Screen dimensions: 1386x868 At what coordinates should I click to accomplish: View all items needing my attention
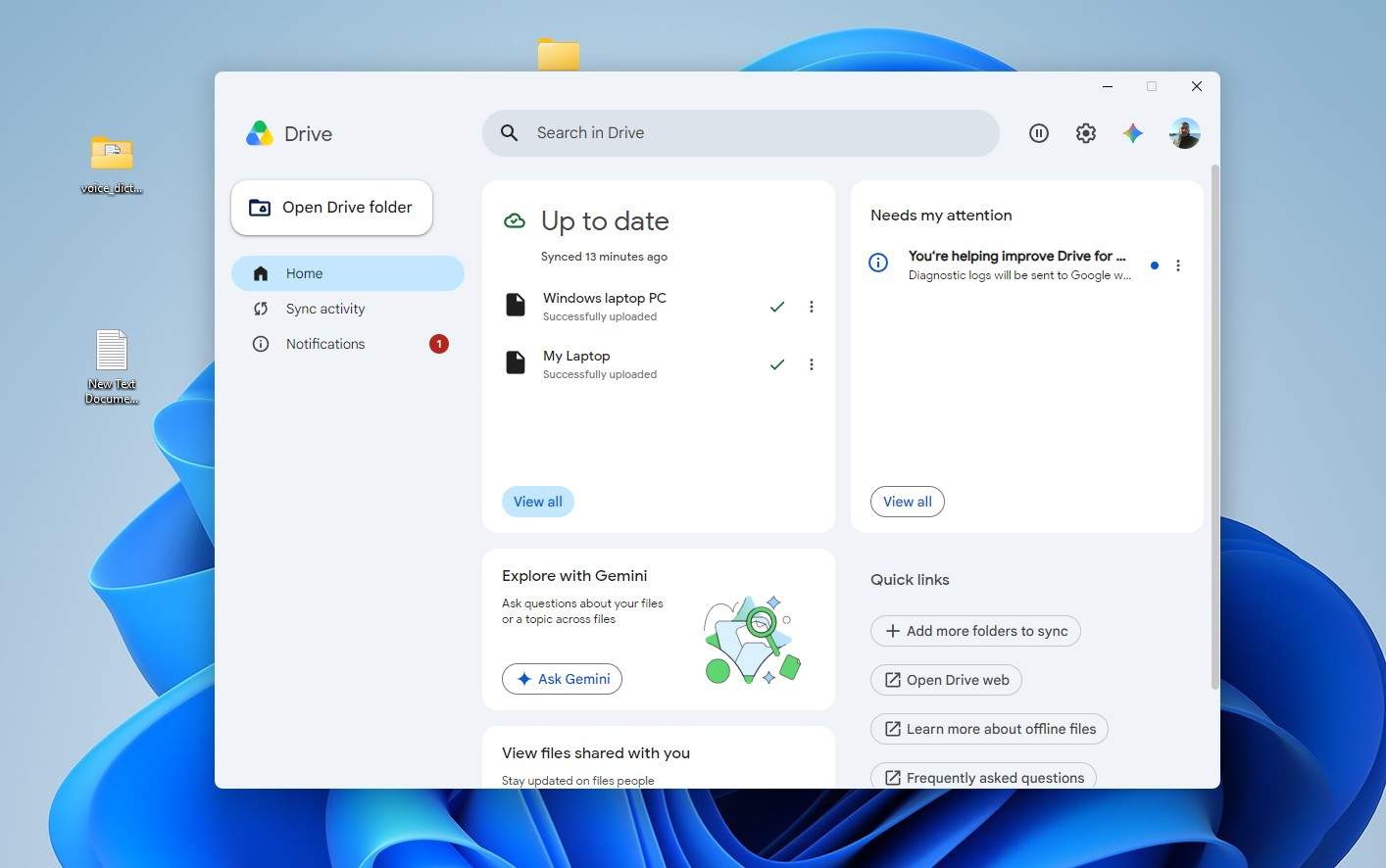coord(908,502)
